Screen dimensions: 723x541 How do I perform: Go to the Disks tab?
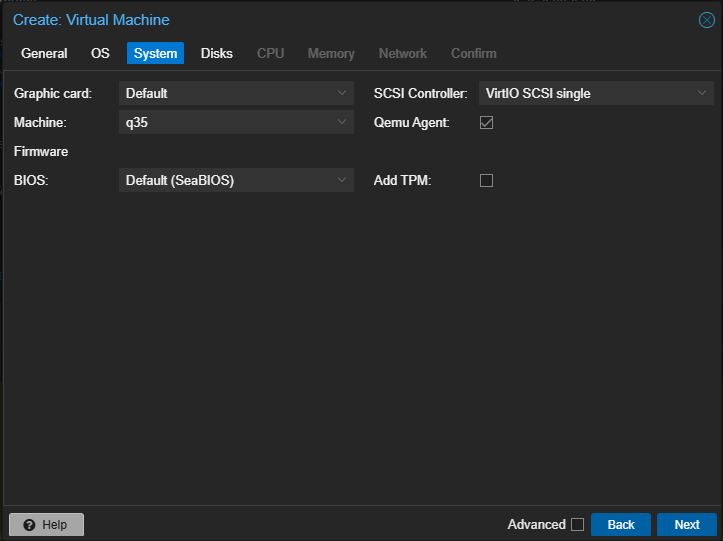click(x=216, y=53)
